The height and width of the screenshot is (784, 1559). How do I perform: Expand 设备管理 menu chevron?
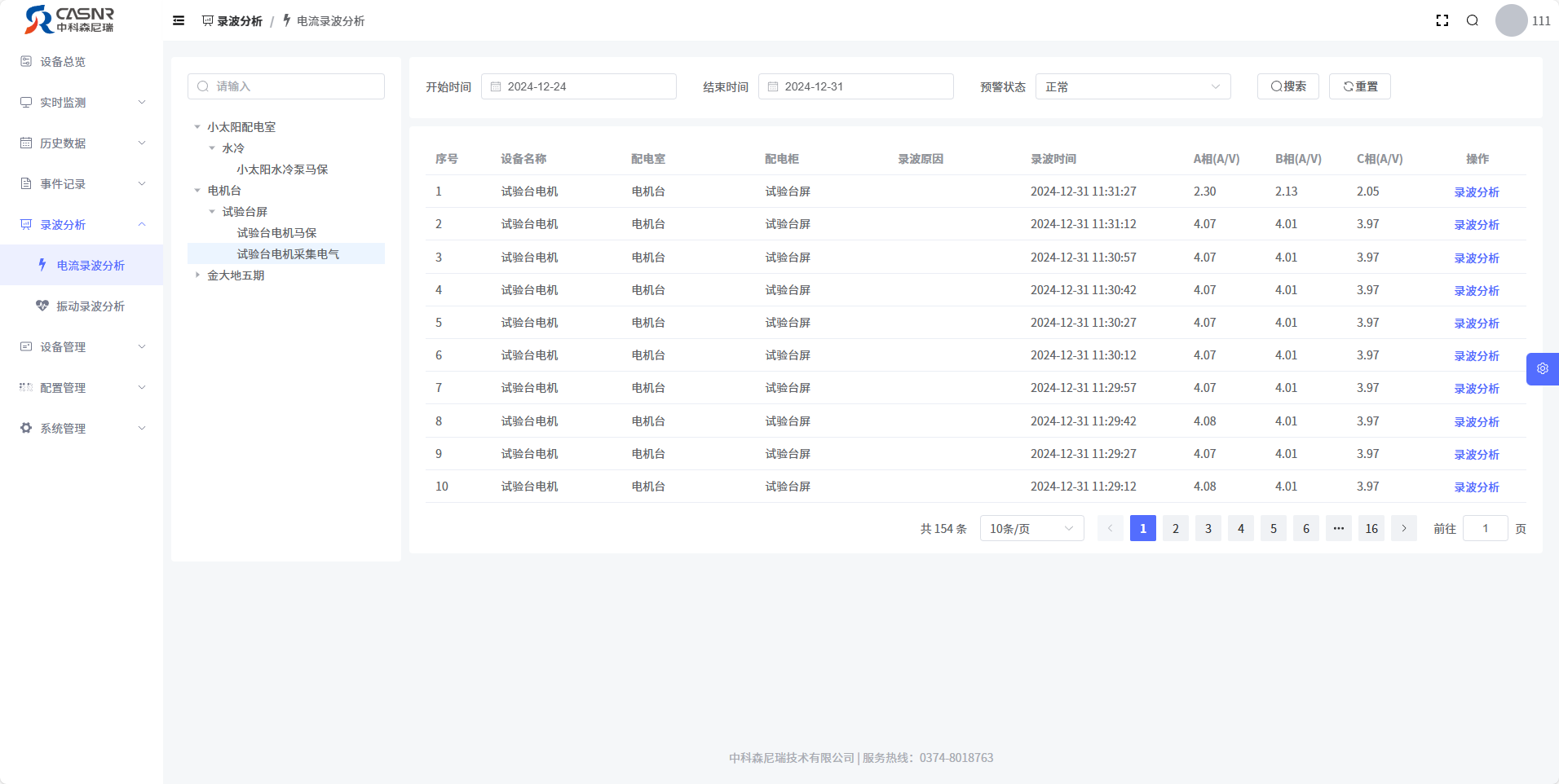[142, 346]
